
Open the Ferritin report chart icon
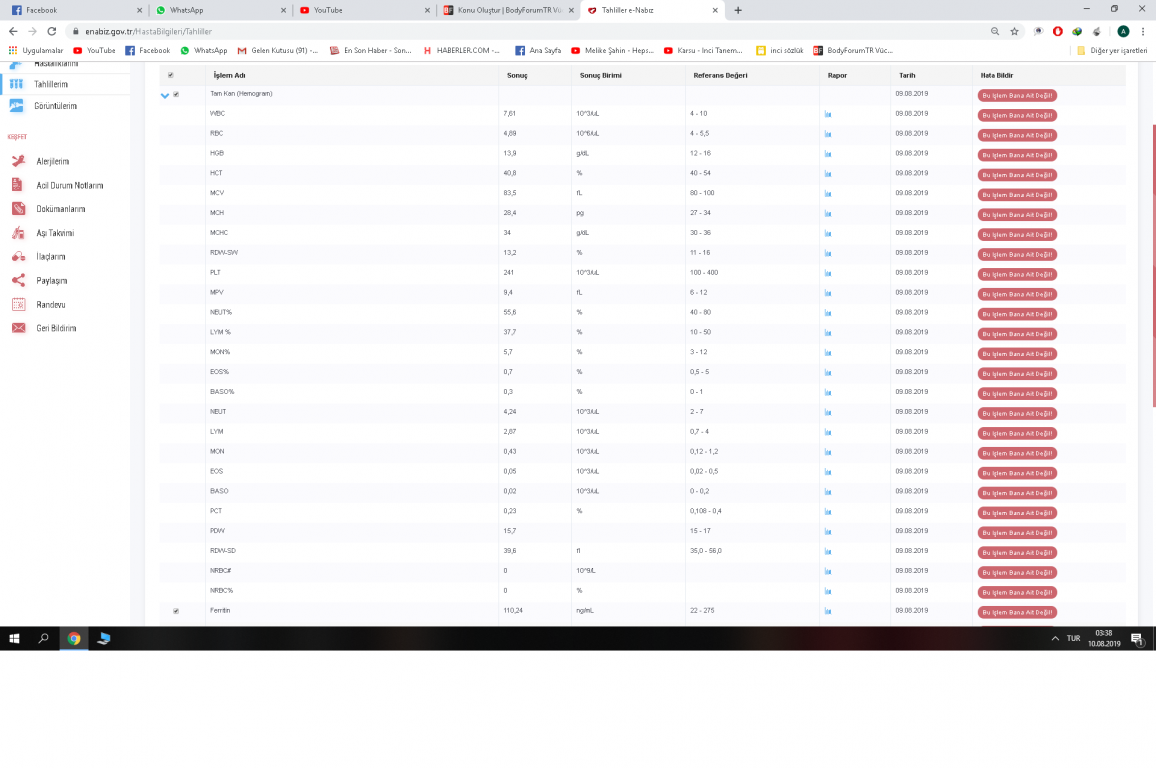coord(828,611)
